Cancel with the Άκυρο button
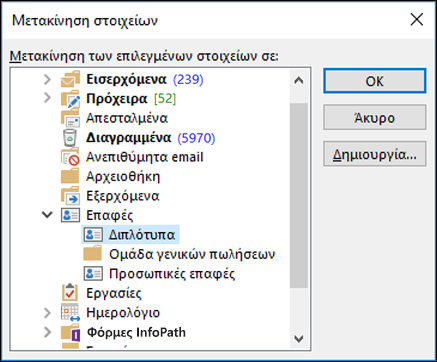 [375, 117]
